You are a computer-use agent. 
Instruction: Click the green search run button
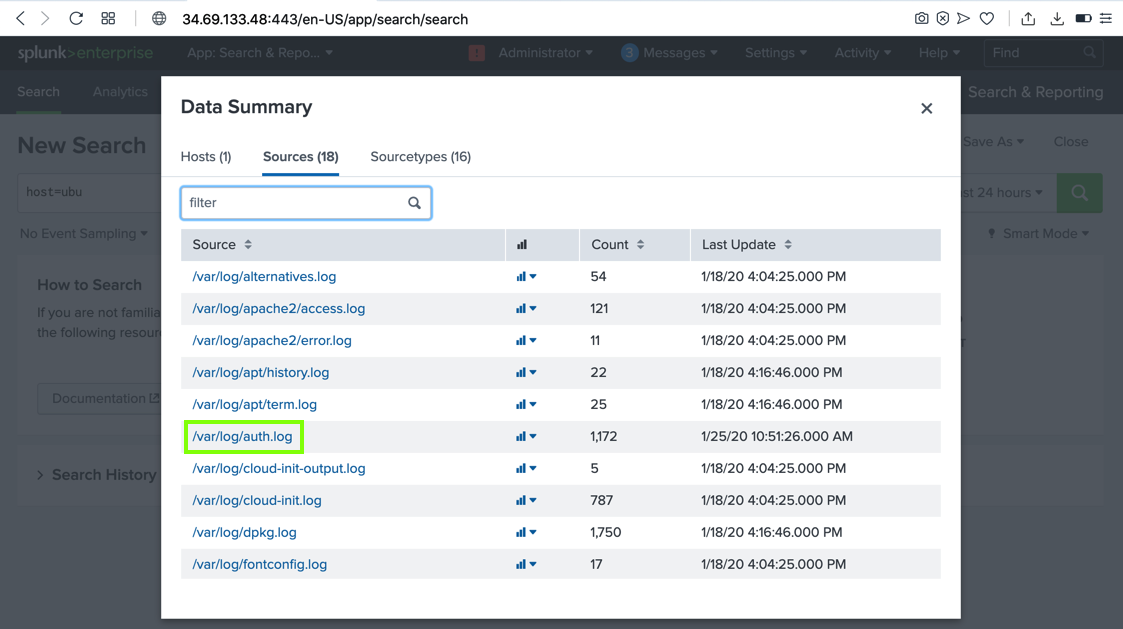(x=1079, y=193)
